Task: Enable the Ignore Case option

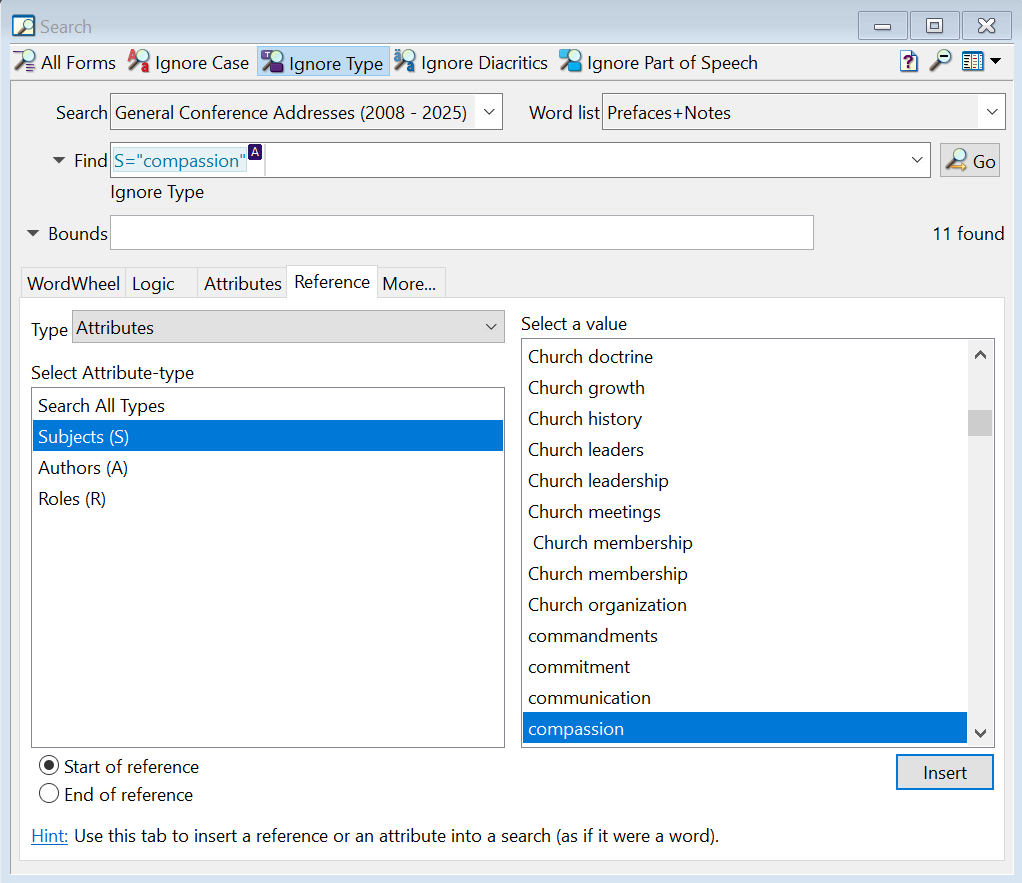Action: pyautogui.click(x=188, y=62)
